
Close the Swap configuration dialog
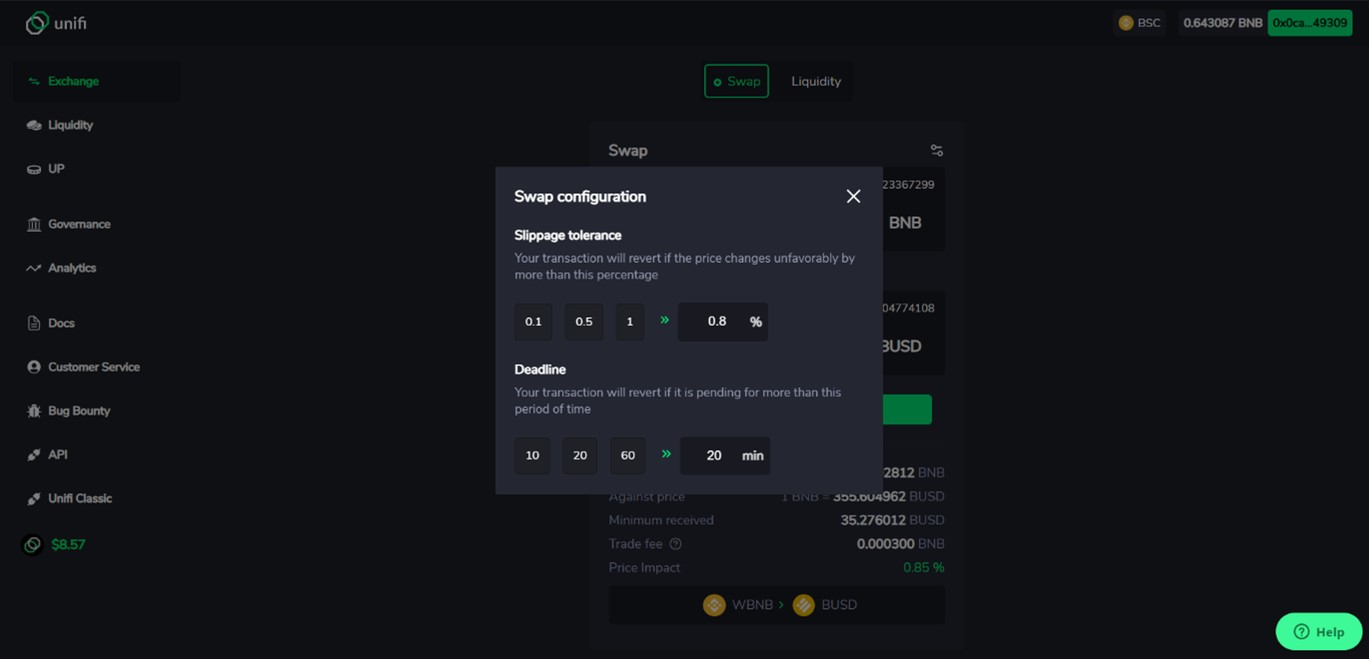click(853, 196)
